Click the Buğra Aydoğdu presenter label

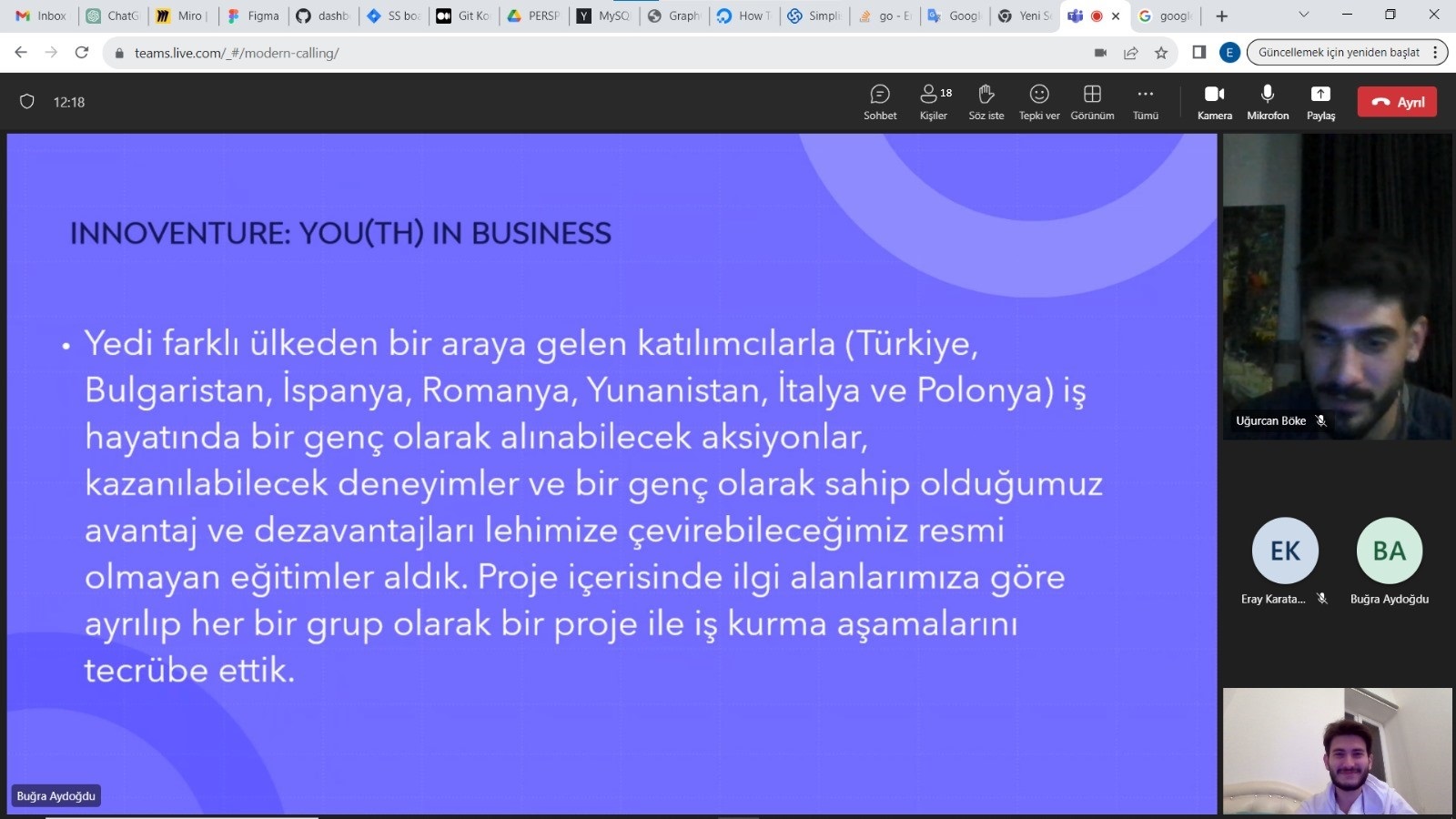(56, 796)
